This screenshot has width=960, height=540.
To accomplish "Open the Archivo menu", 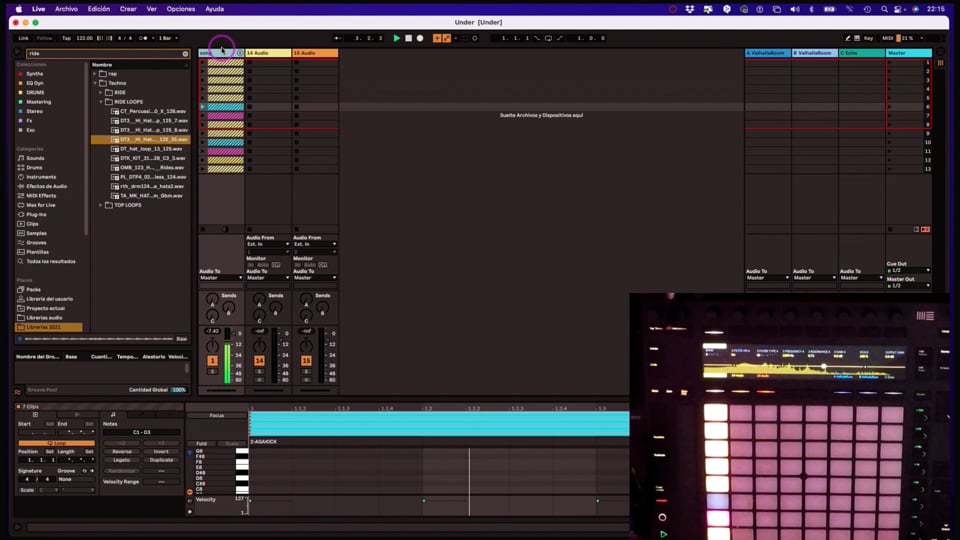I will coord(66,9).
